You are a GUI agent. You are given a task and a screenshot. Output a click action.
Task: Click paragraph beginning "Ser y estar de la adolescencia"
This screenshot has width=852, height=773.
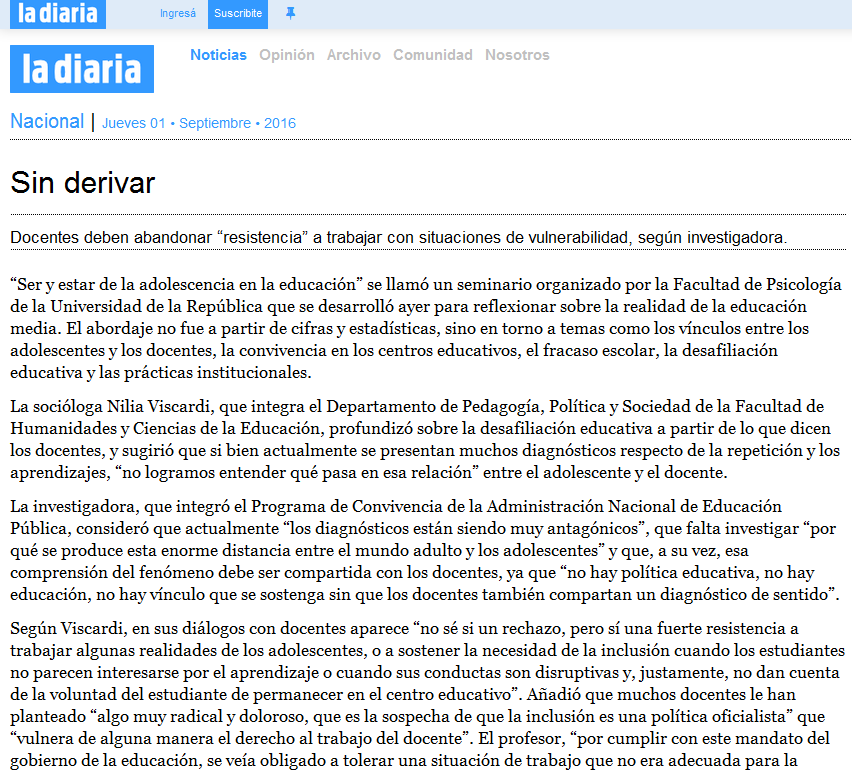426,328
